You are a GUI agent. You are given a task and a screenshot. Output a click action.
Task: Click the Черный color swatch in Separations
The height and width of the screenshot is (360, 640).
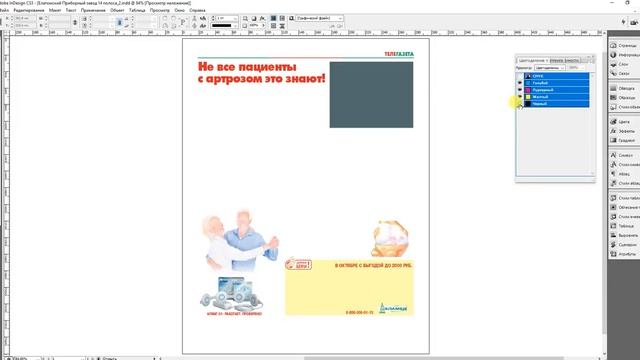[528, 104]
